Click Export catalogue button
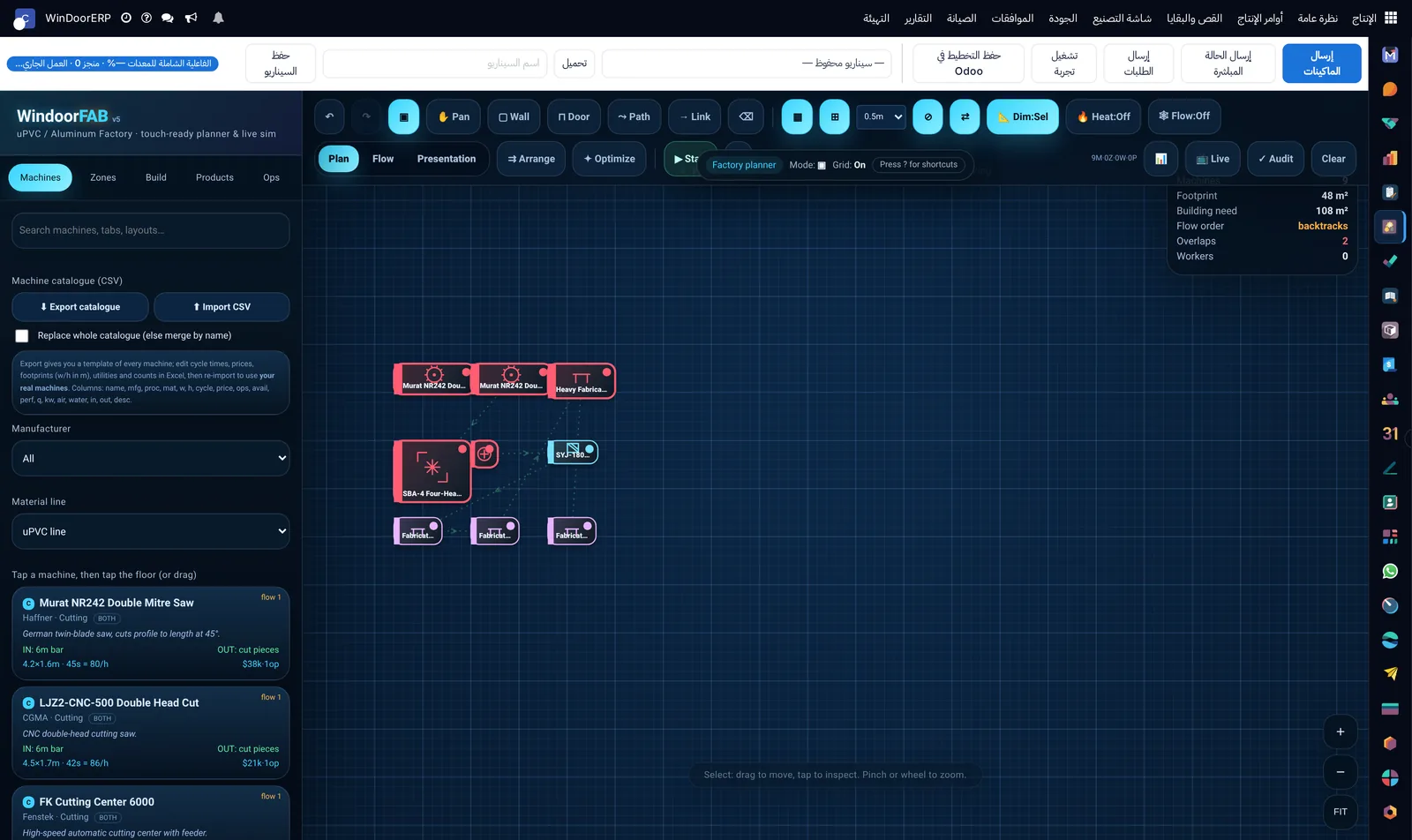The image size is (1412, 840). [x=80, y=307]
